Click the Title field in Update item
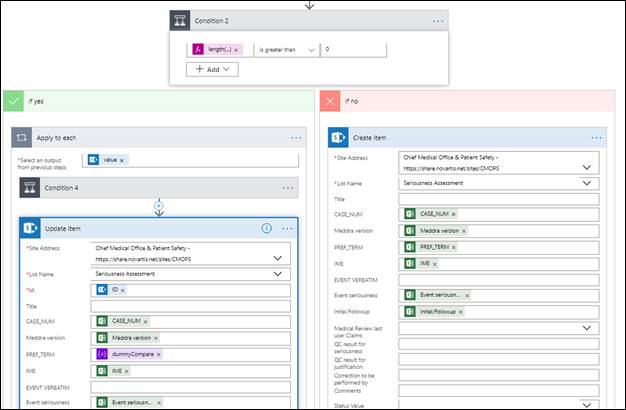 click(x=190, y=306)
